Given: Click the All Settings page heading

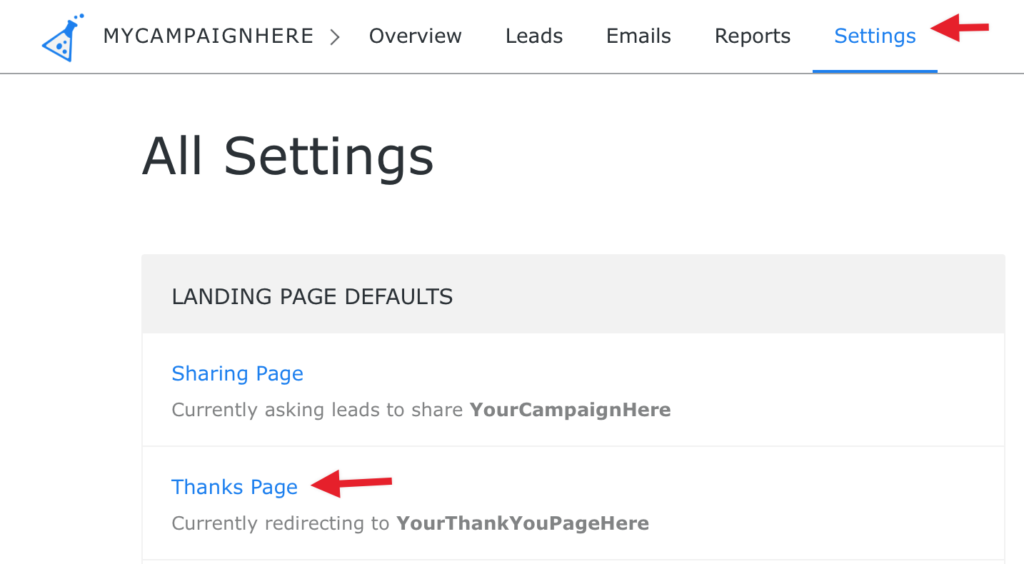Looking at the screenshot, I should pyautogui.click(x=288, y=157).
